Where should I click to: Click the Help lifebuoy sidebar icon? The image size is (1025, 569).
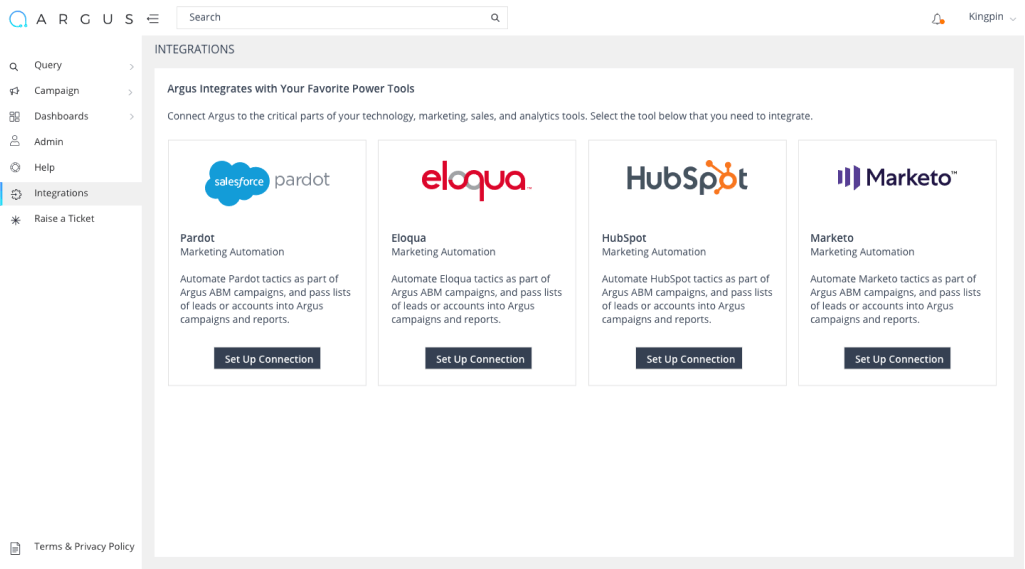coord(15,167)
